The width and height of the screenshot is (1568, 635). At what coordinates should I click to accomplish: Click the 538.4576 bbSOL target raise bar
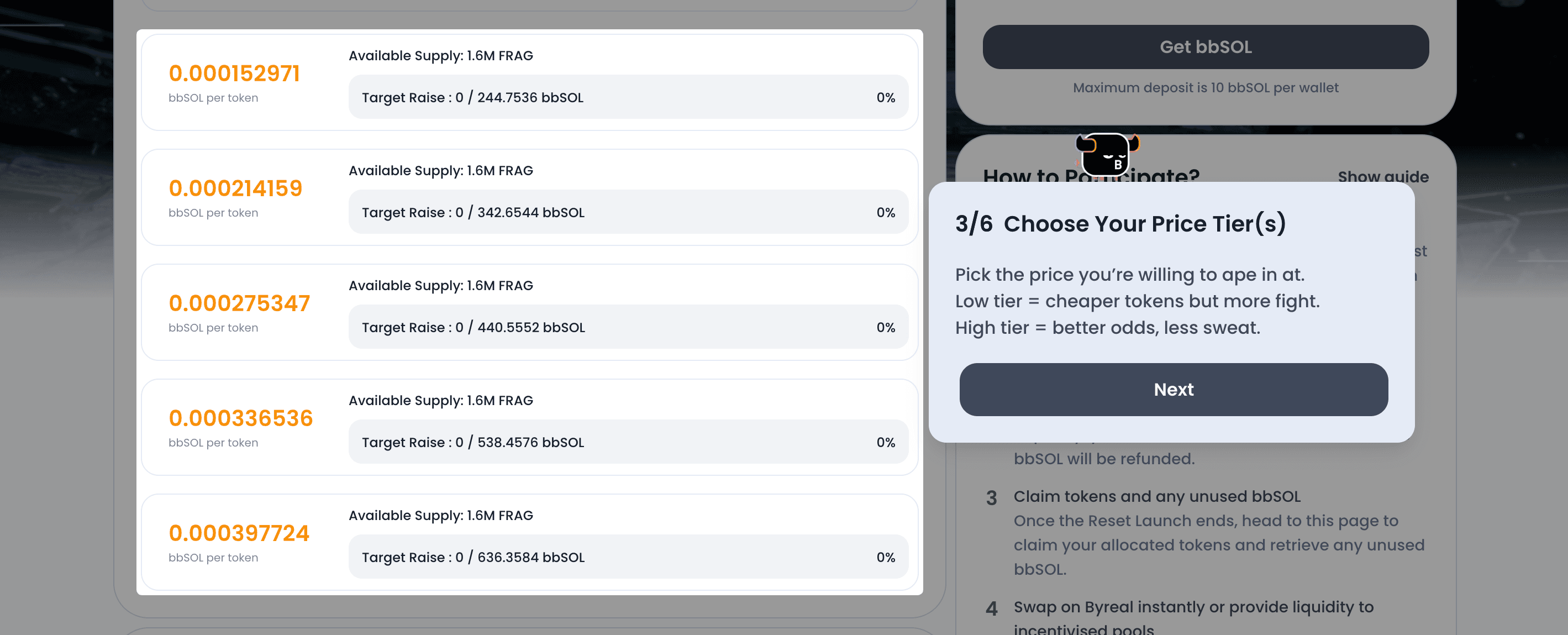628,442
